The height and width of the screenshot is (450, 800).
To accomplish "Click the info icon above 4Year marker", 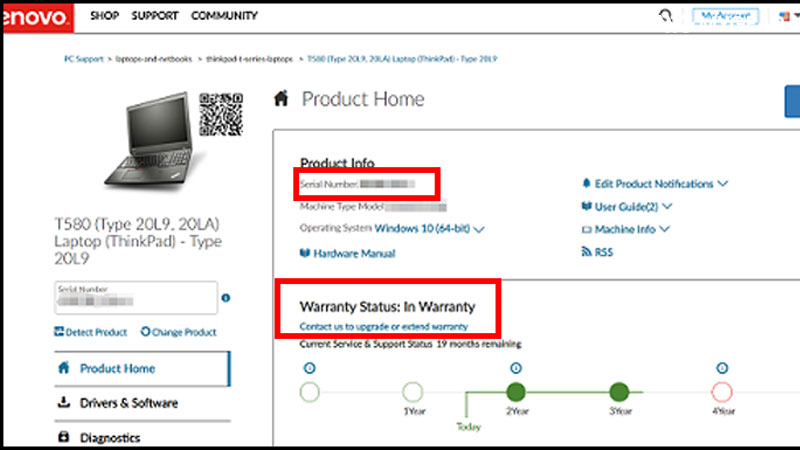I will click(722, 368).
